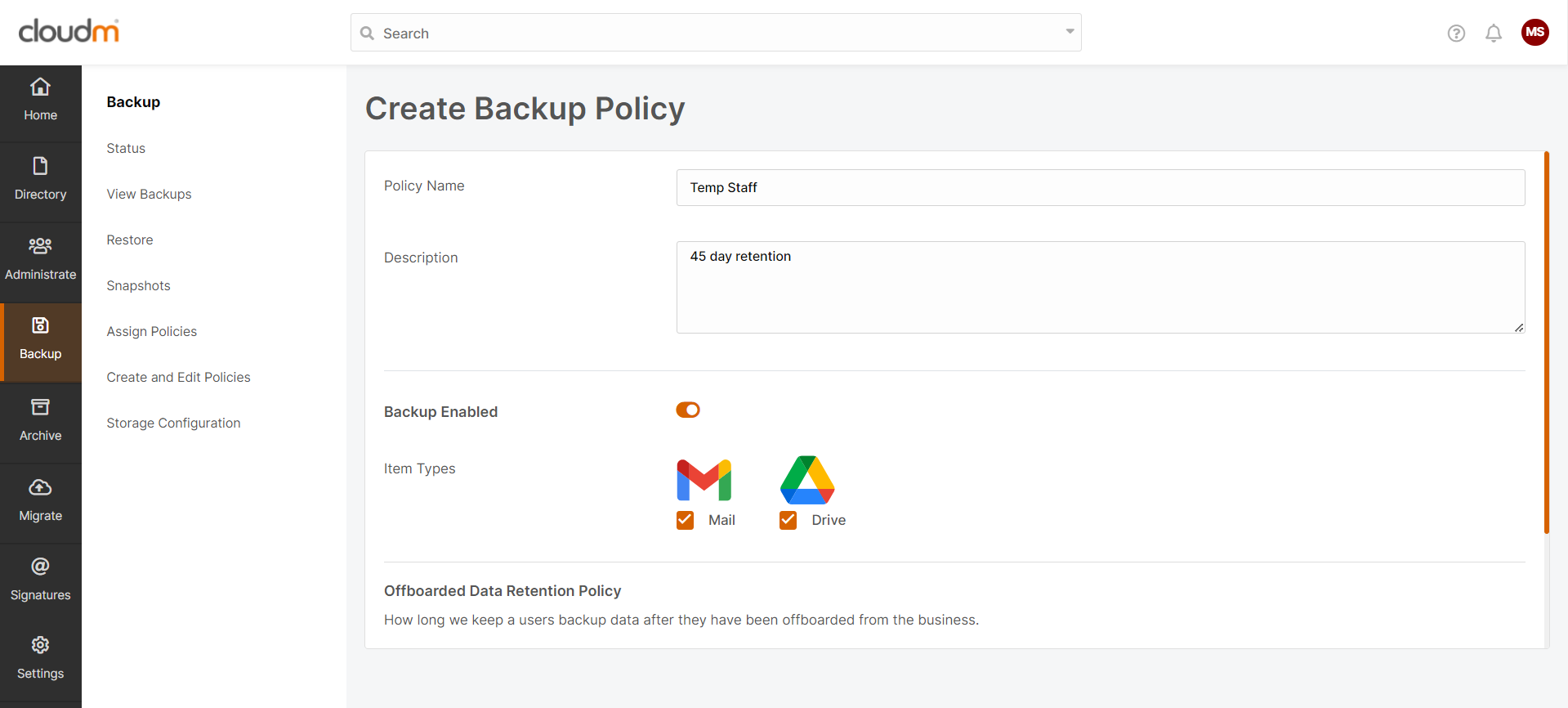Open the Administrate section
The width and height of the screenshot is (1568, 708).
point(40,258)
